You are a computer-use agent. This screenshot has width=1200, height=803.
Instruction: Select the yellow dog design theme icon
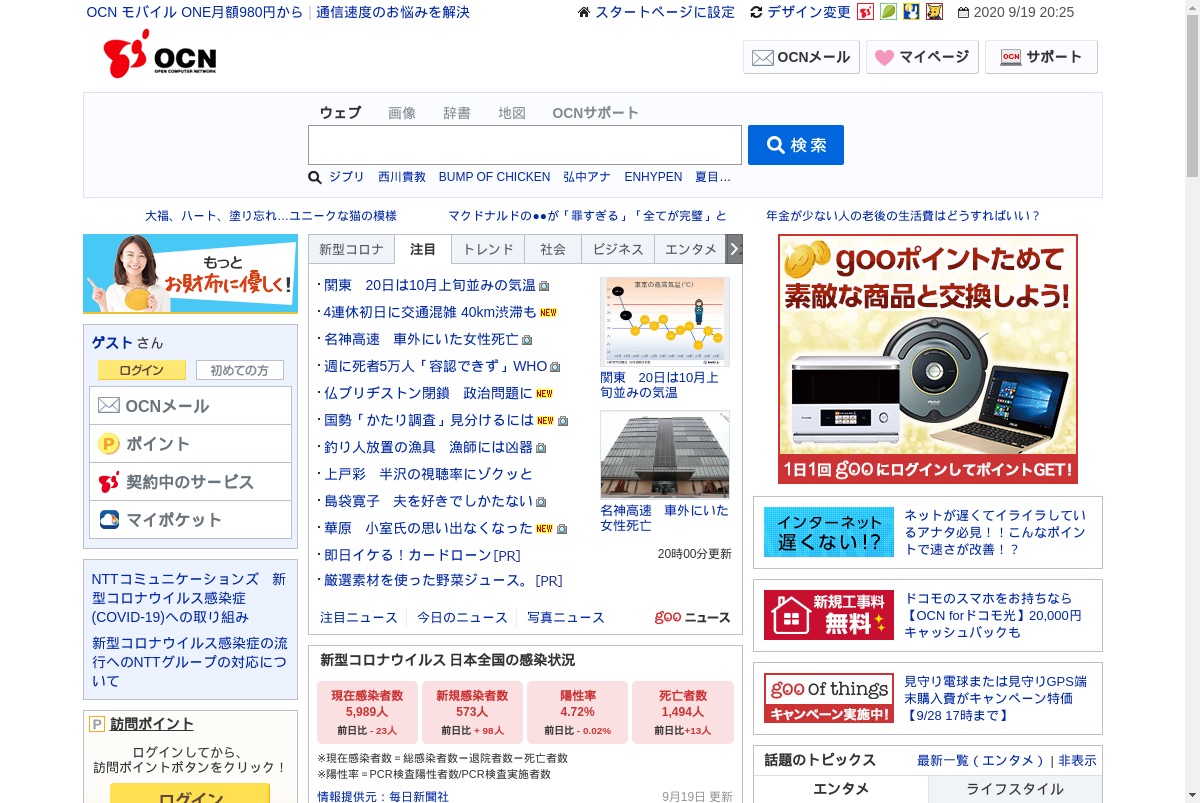coord(934,12)
